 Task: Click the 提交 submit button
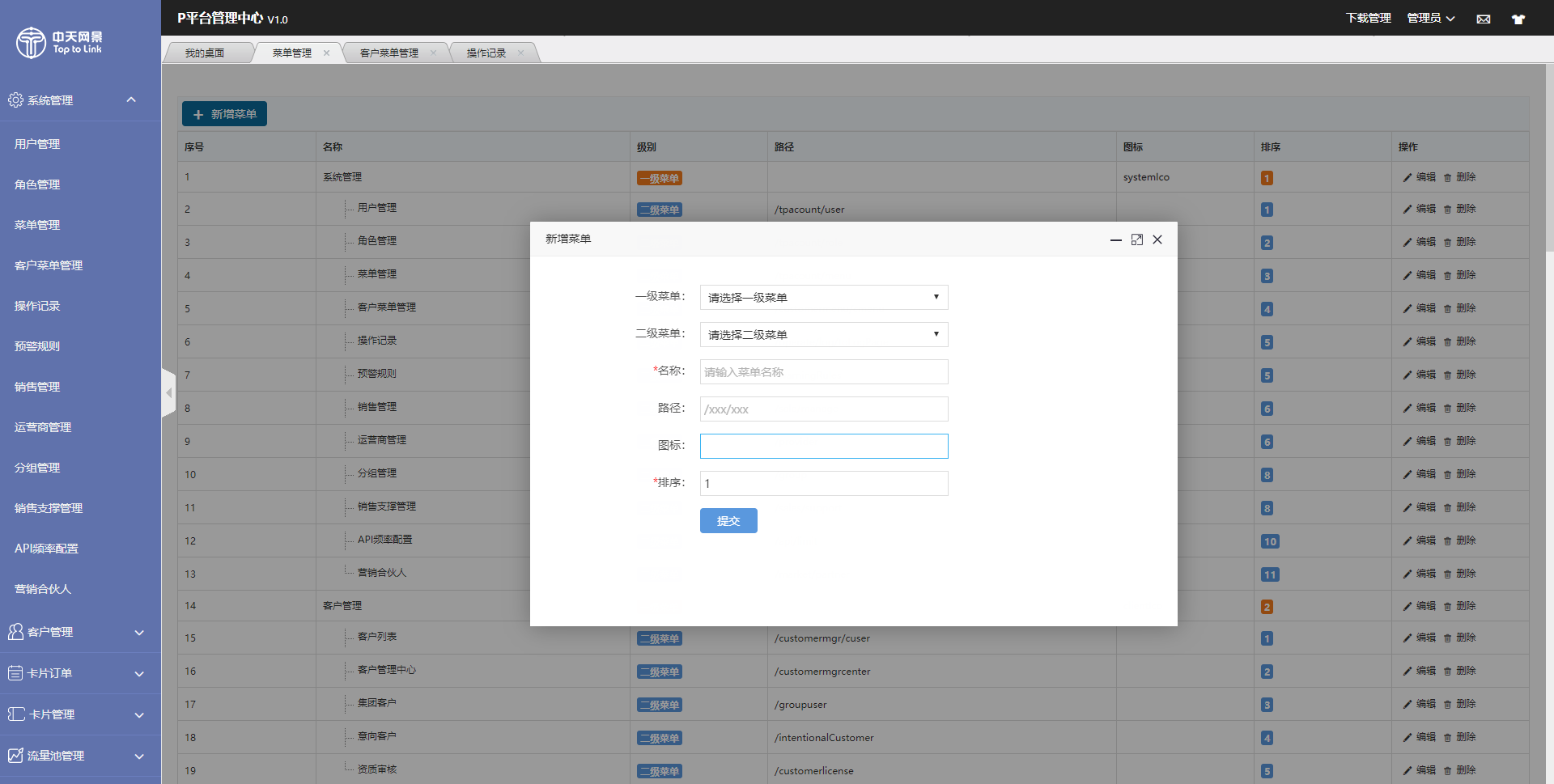coord(728,520)
